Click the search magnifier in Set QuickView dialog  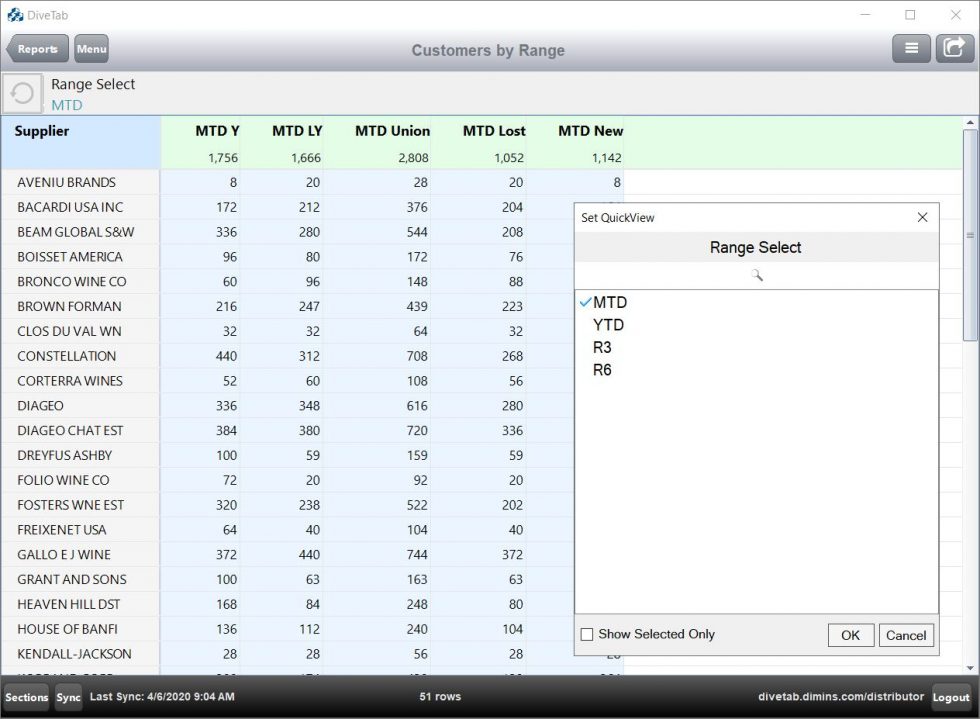point(755,273)
